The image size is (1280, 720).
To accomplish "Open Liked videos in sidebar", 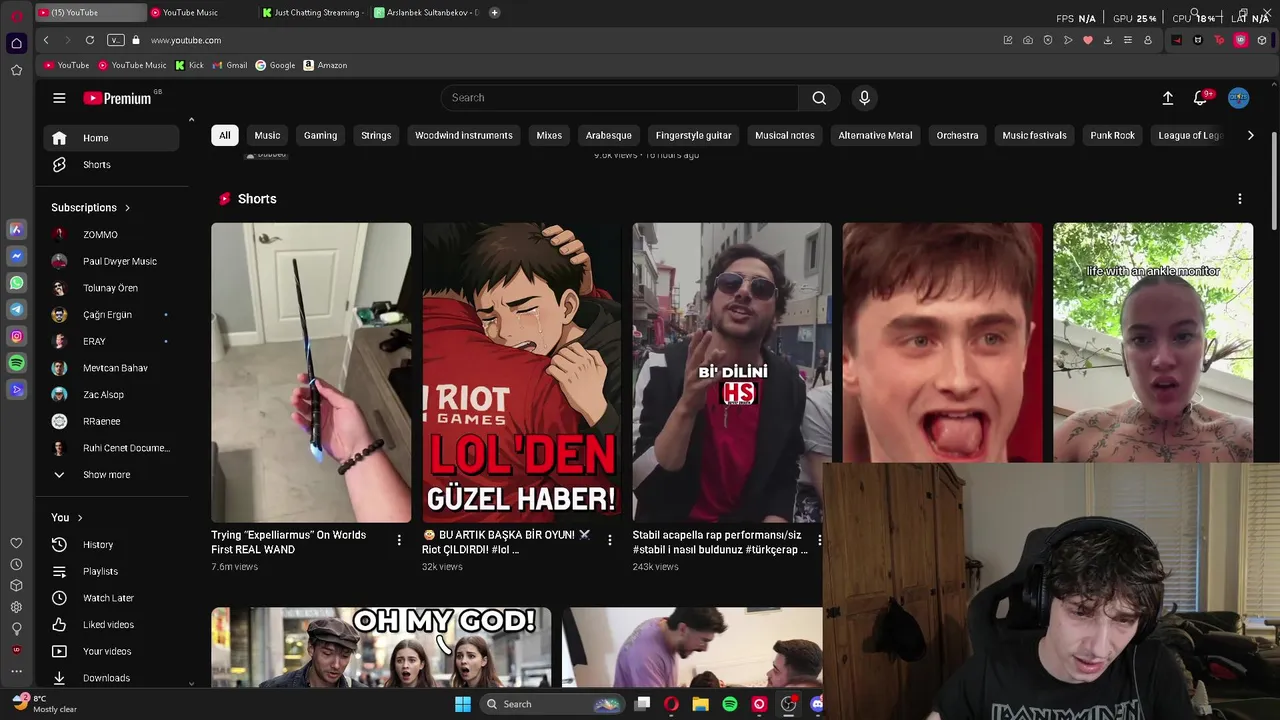I will coord(111,625).
